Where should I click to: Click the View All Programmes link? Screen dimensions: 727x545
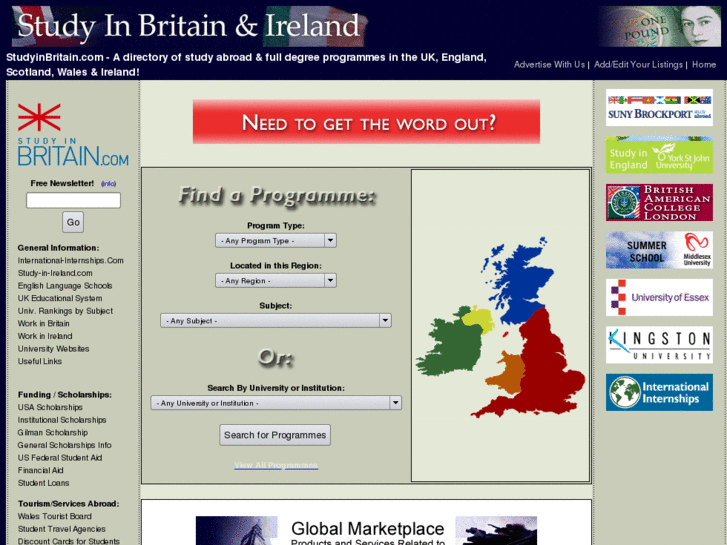(276, 465)
